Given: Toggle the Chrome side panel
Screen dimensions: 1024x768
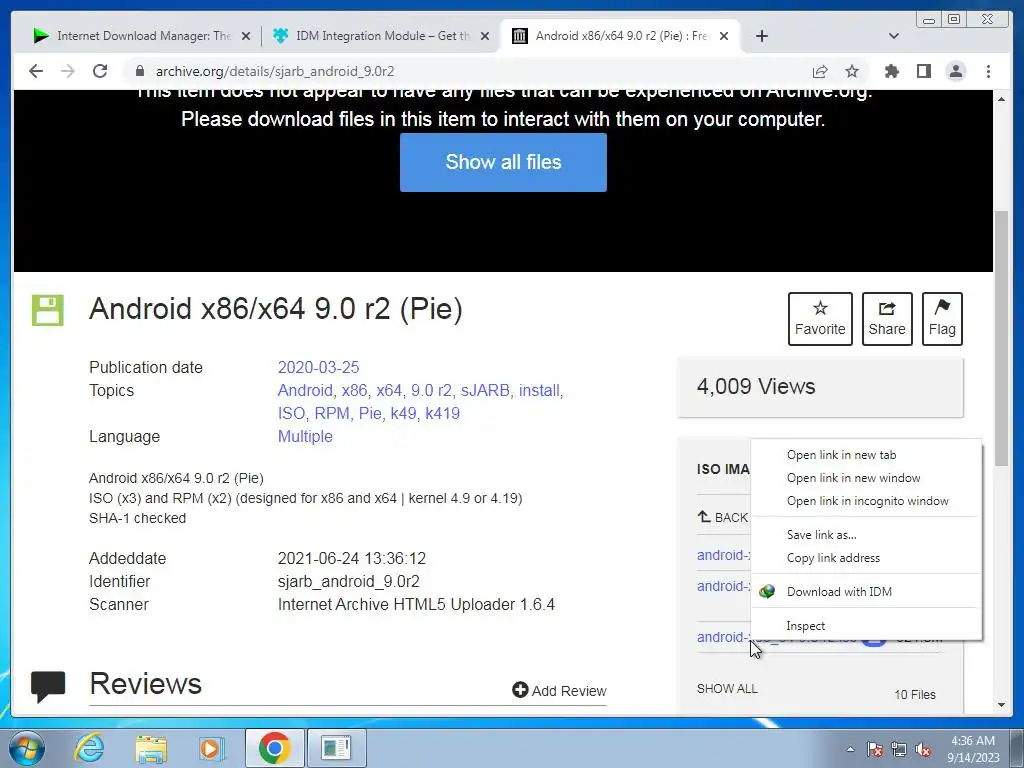Looking at the screenshot, I should 923,71.
